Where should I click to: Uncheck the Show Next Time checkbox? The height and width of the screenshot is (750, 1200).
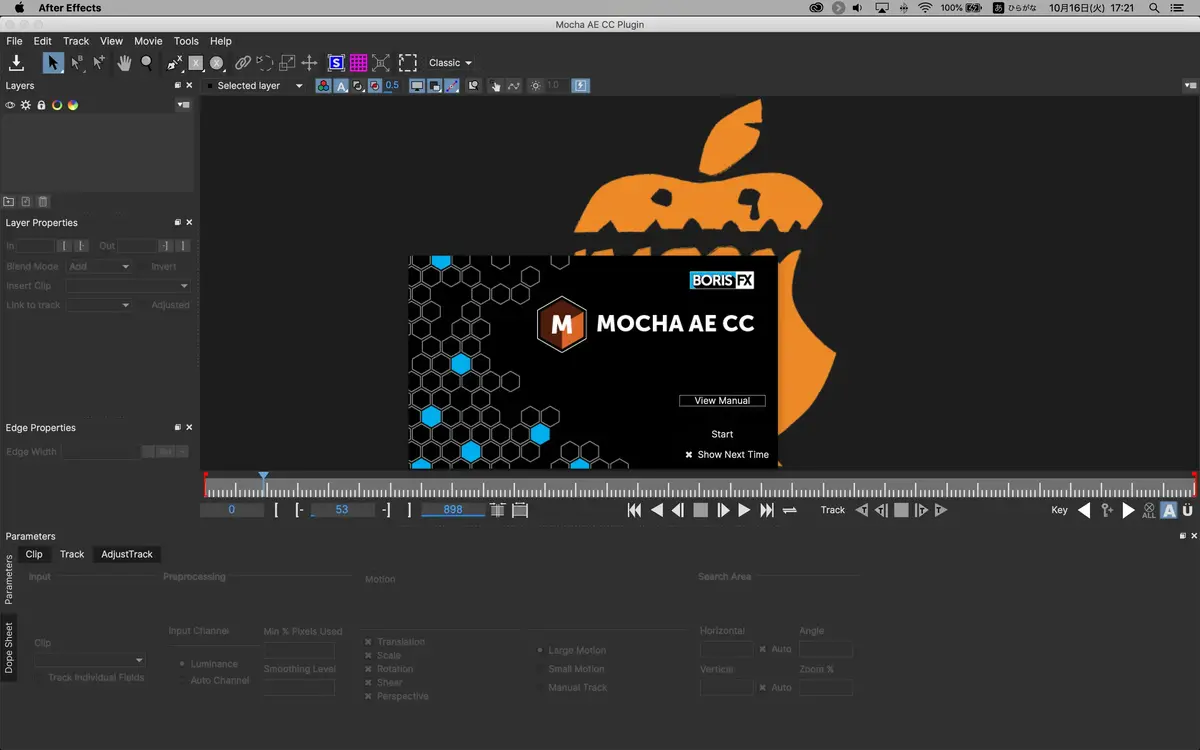[689, 455]
